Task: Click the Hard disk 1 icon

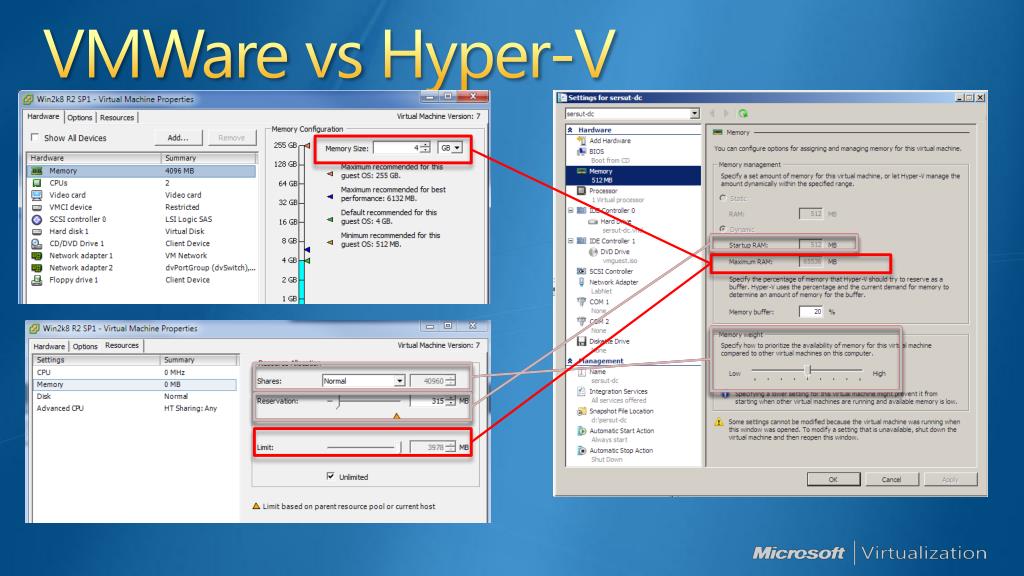Action: click(x=37, y=231)
